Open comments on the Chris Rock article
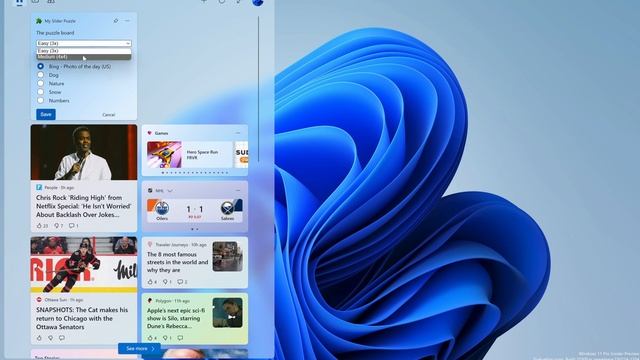The width and height of the screenshot is (640, 360). (71, 225)
